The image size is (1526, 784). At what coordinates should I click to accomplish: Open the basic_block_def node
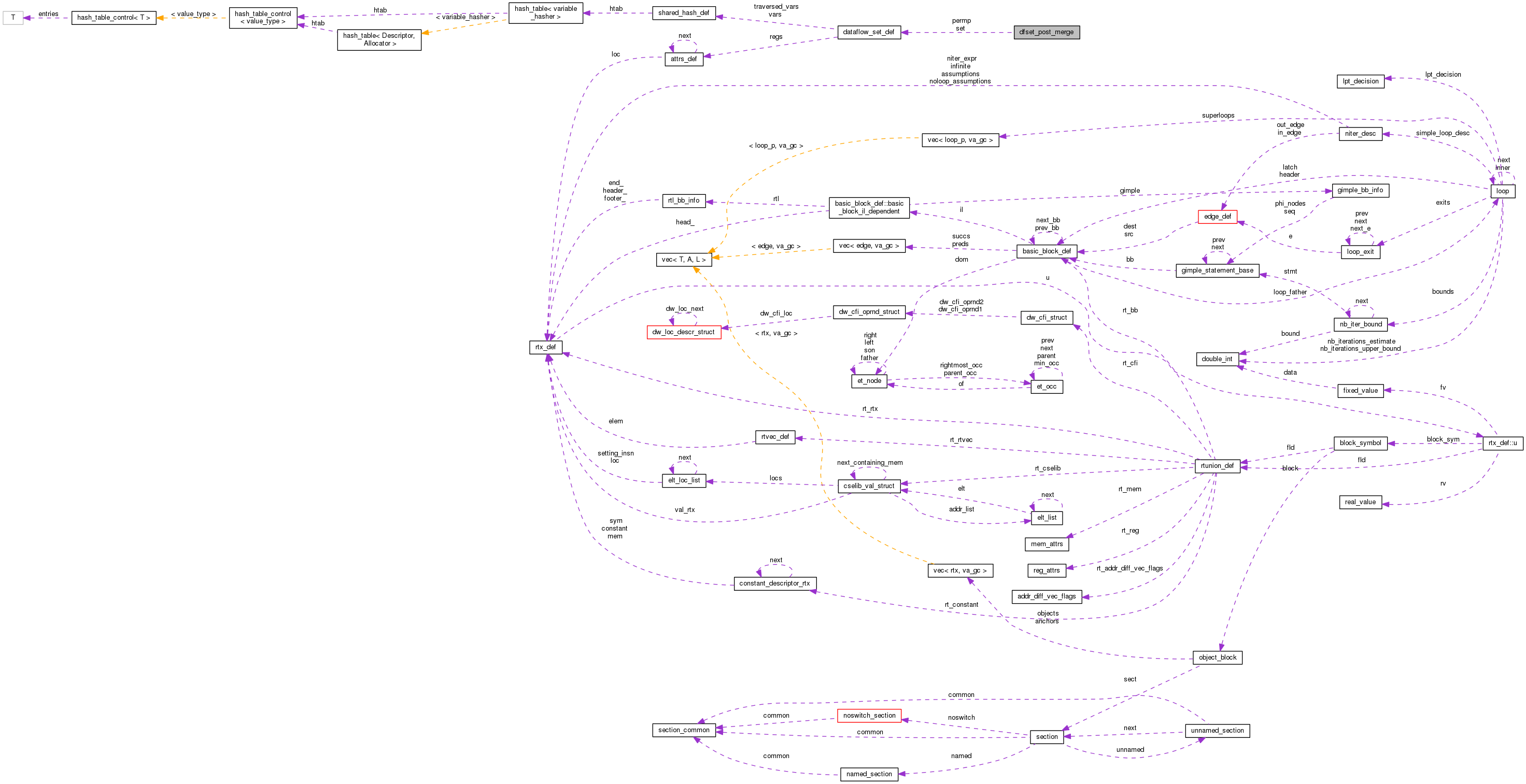coord(1046,251)
